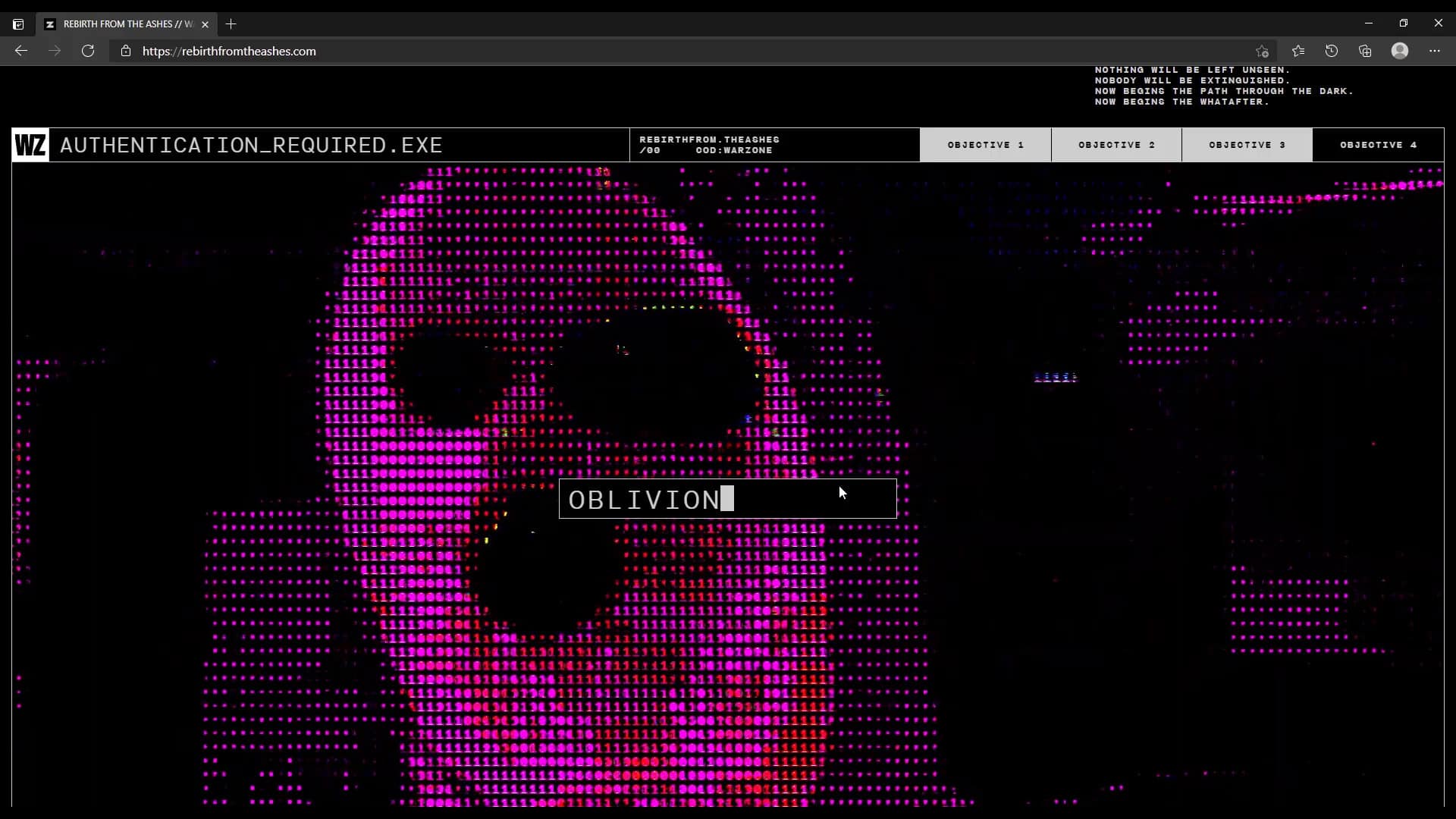The image size is (1456, 819).
Task: Open browser History icon
Action: tap(1332, 51)
